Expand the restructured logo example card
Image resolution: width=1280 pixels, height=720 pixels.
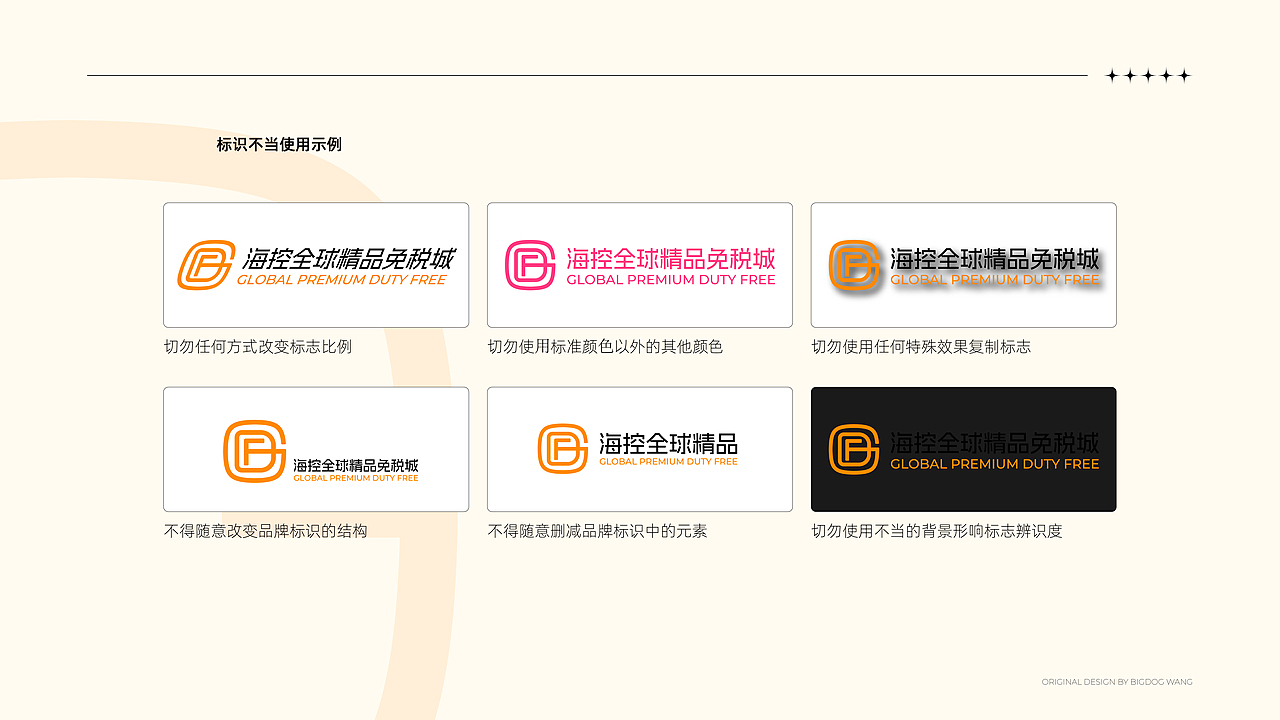316,449
